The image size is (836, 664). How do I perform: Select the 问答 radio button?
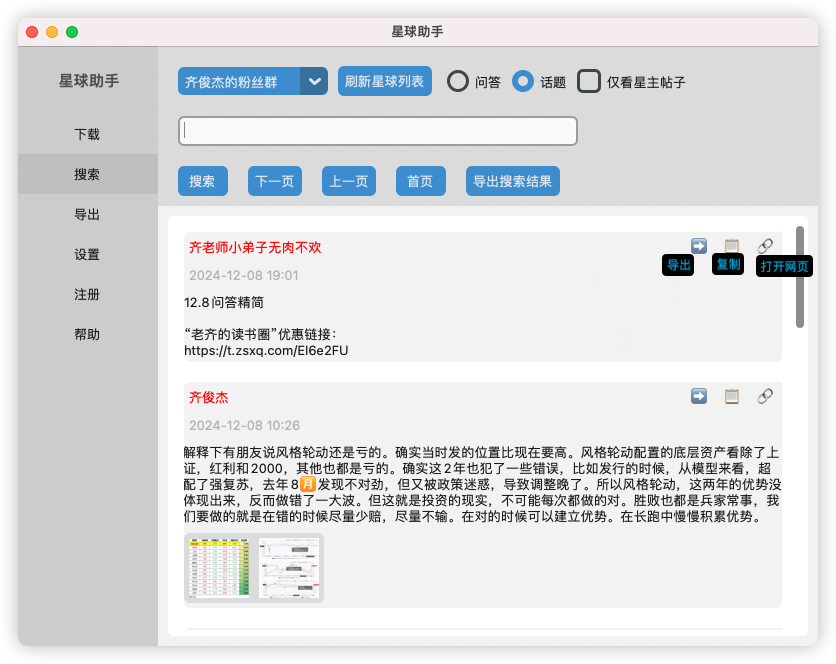pyautogui.click(x=458, y=82)
